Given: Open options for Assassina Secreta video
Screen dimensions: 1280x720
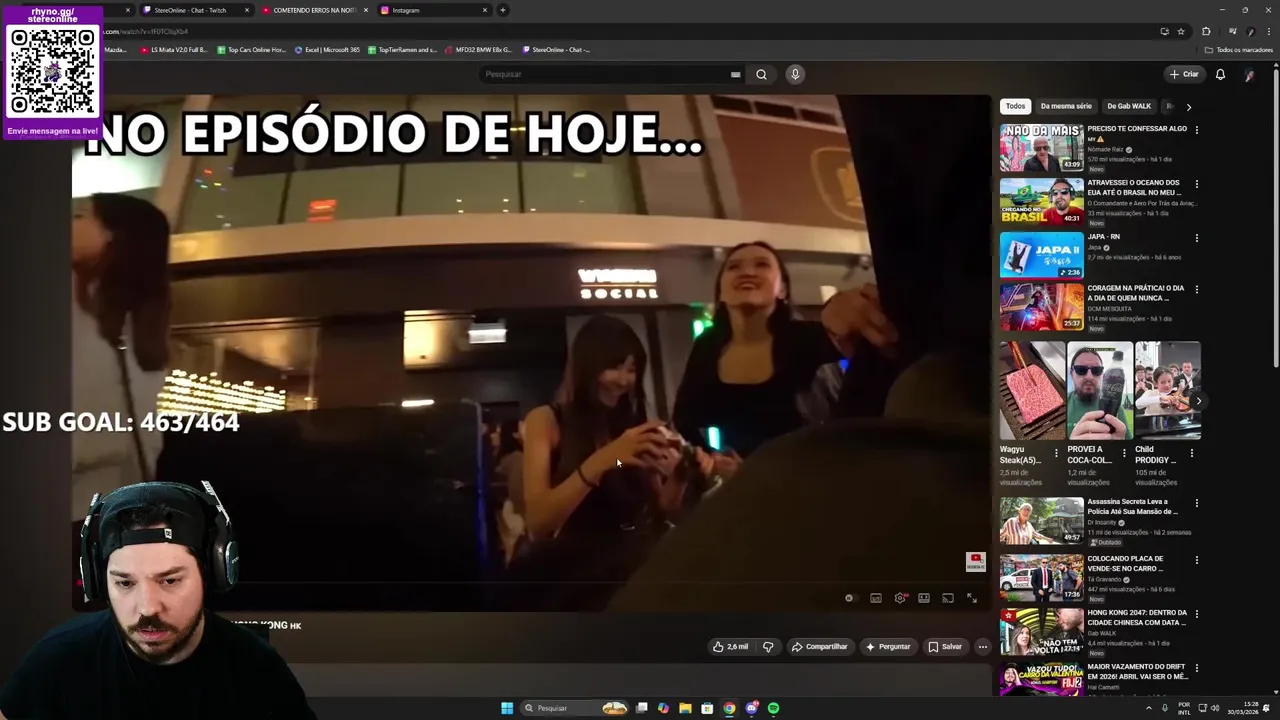Looking at the screenshot, I should 1196,503.
